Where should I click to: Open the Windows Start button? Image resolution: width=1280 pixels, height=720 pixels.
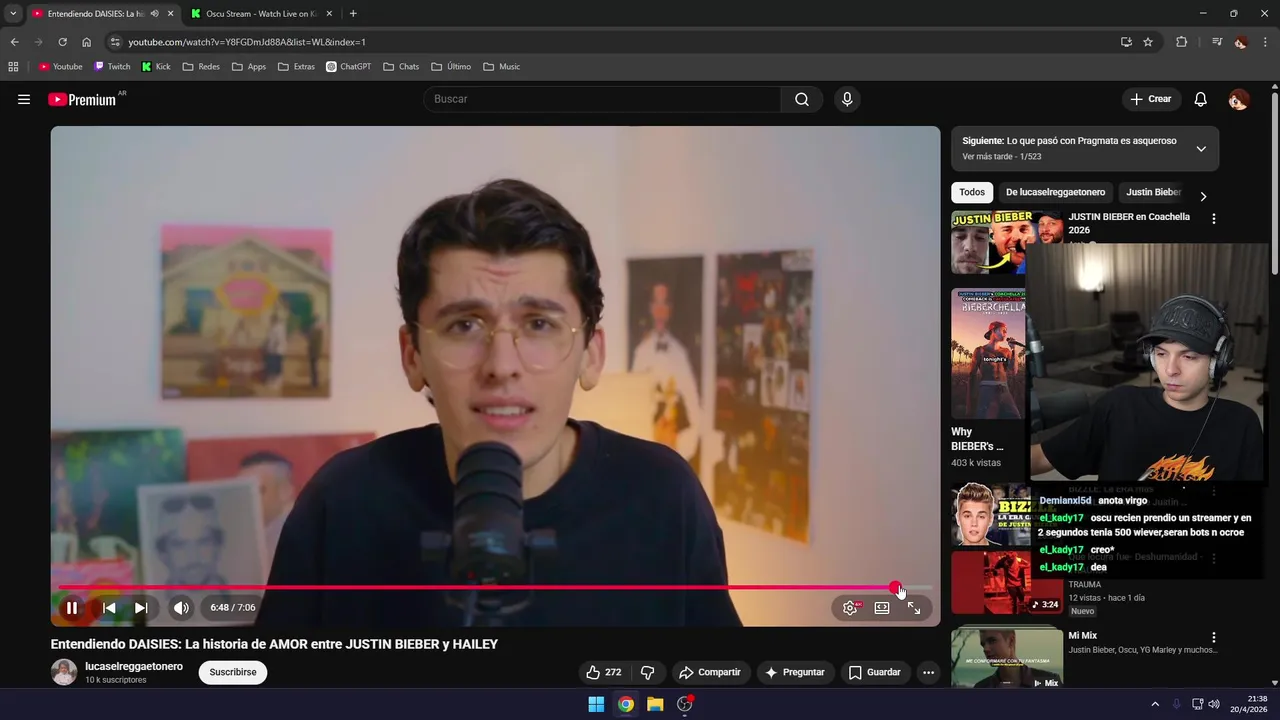click(x=596, y=704)
